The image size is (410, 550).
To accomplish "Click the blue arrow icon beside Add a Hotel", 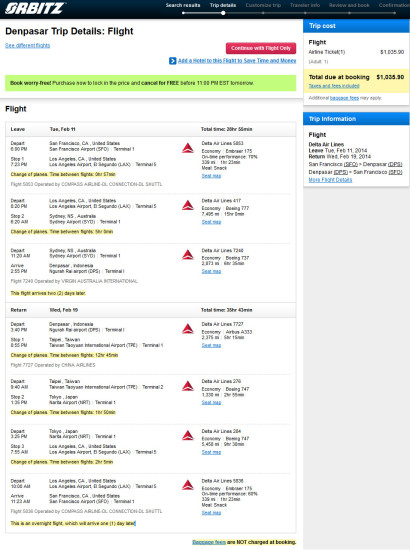I will 173,61.
